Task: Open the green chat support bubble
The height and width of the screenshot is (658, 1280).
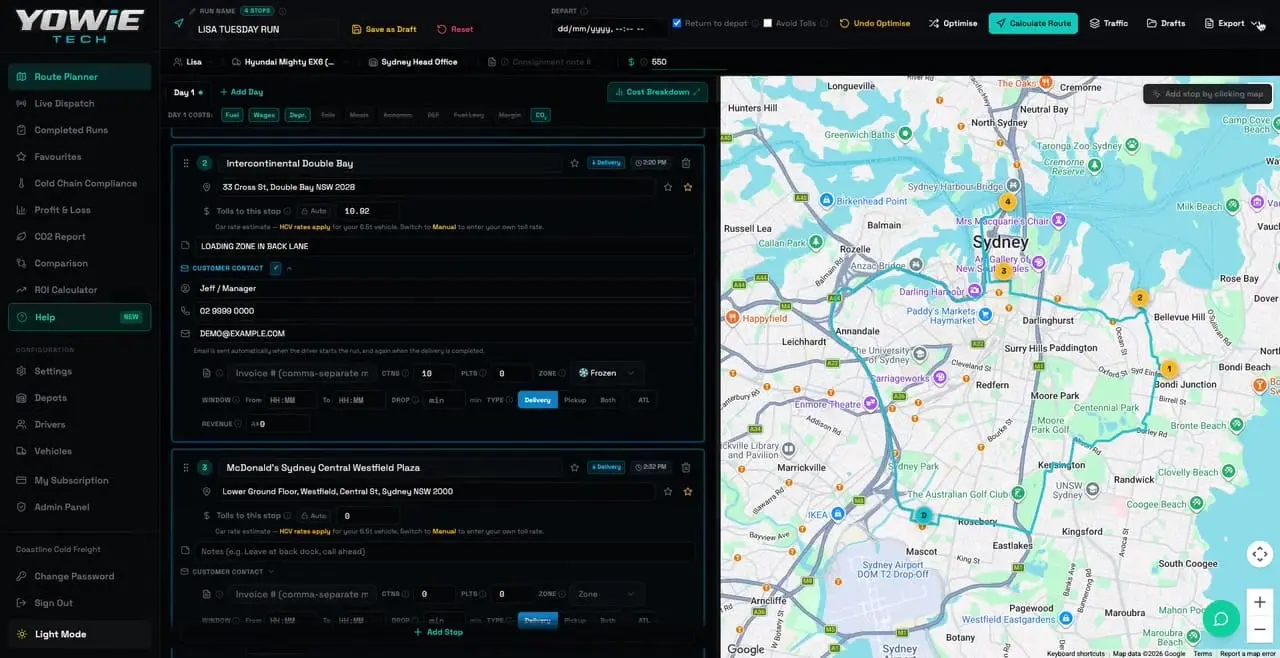Action: [x=1221, y=619]
